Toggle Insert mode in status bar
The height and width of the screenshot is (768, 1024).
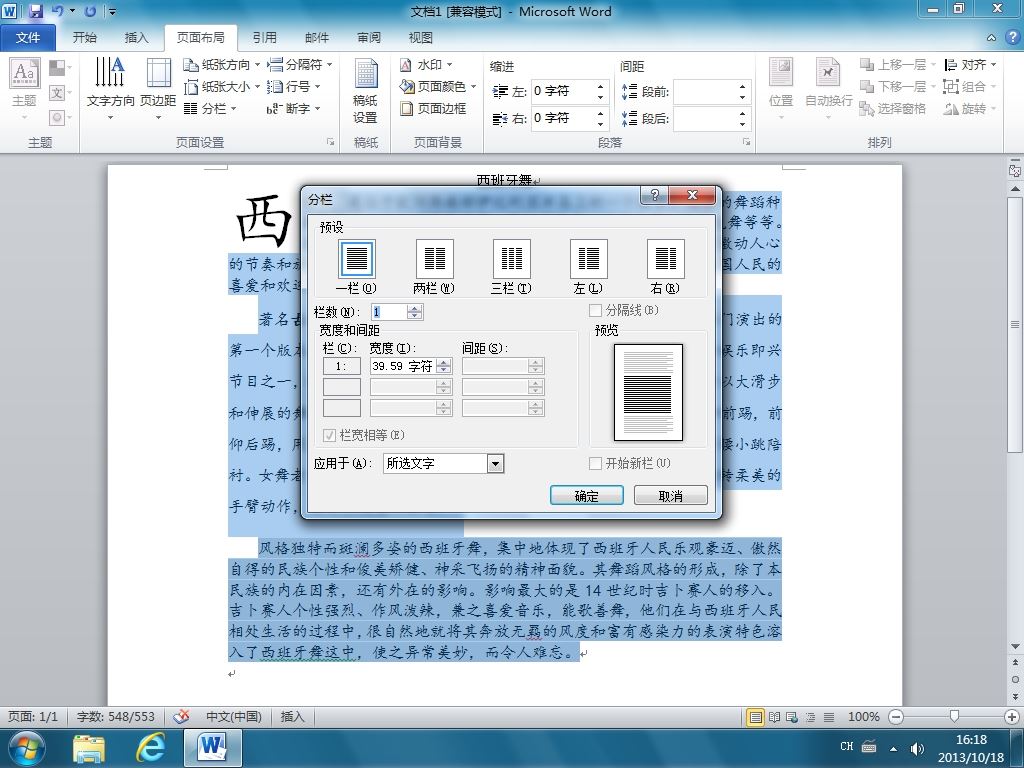pyautogui.click(x=292, y=716)
